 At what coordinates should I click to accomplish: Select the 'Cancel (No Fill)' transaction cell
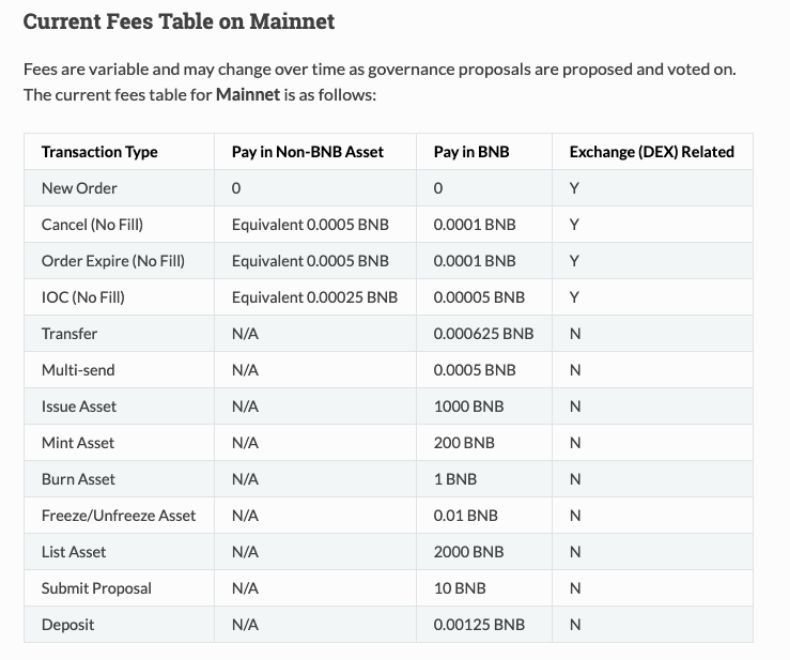[92, 224]
